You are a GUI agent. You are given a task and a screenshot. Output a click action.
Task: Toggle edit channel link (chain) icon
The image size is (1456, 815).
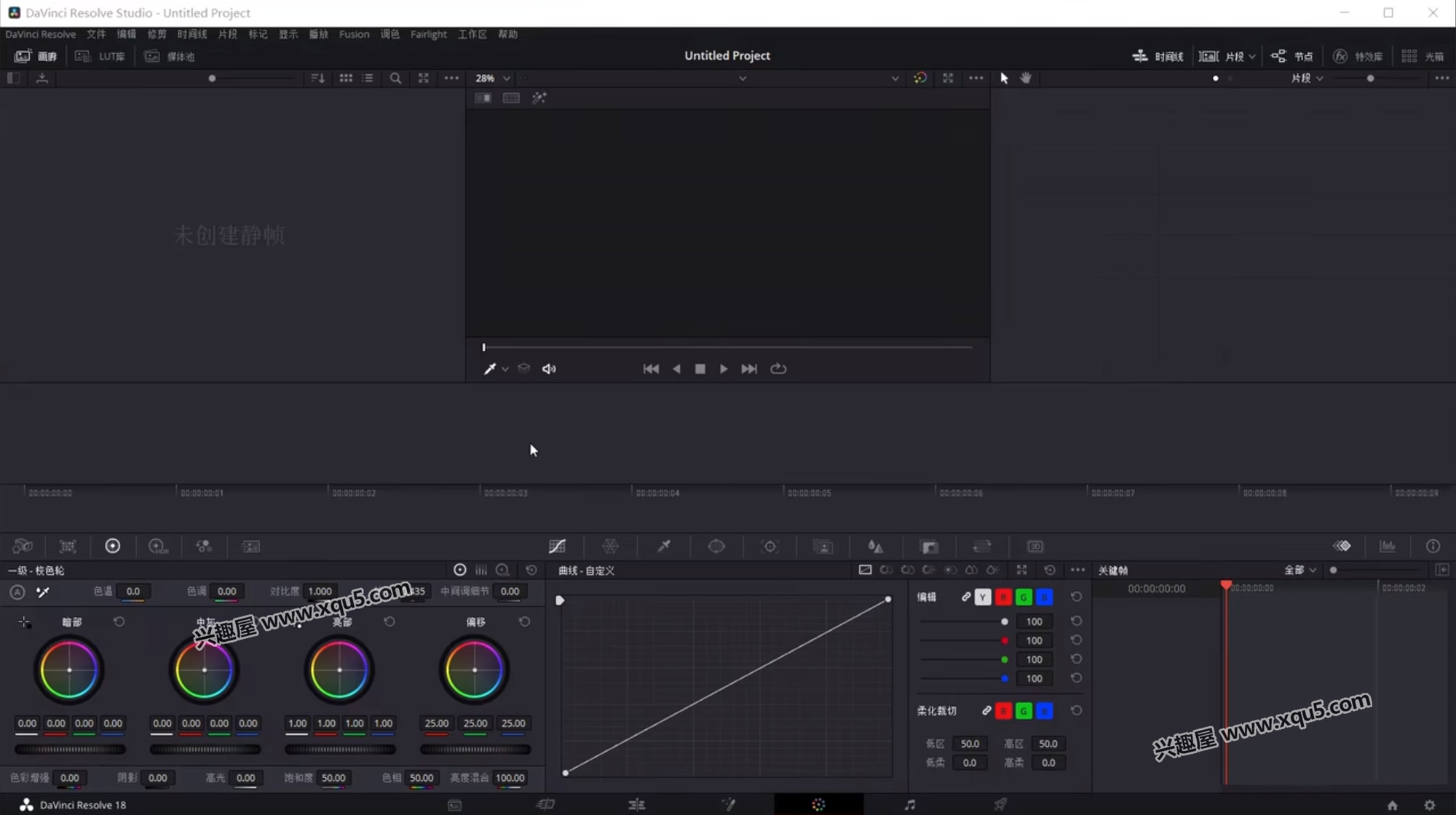pos(966,597)
